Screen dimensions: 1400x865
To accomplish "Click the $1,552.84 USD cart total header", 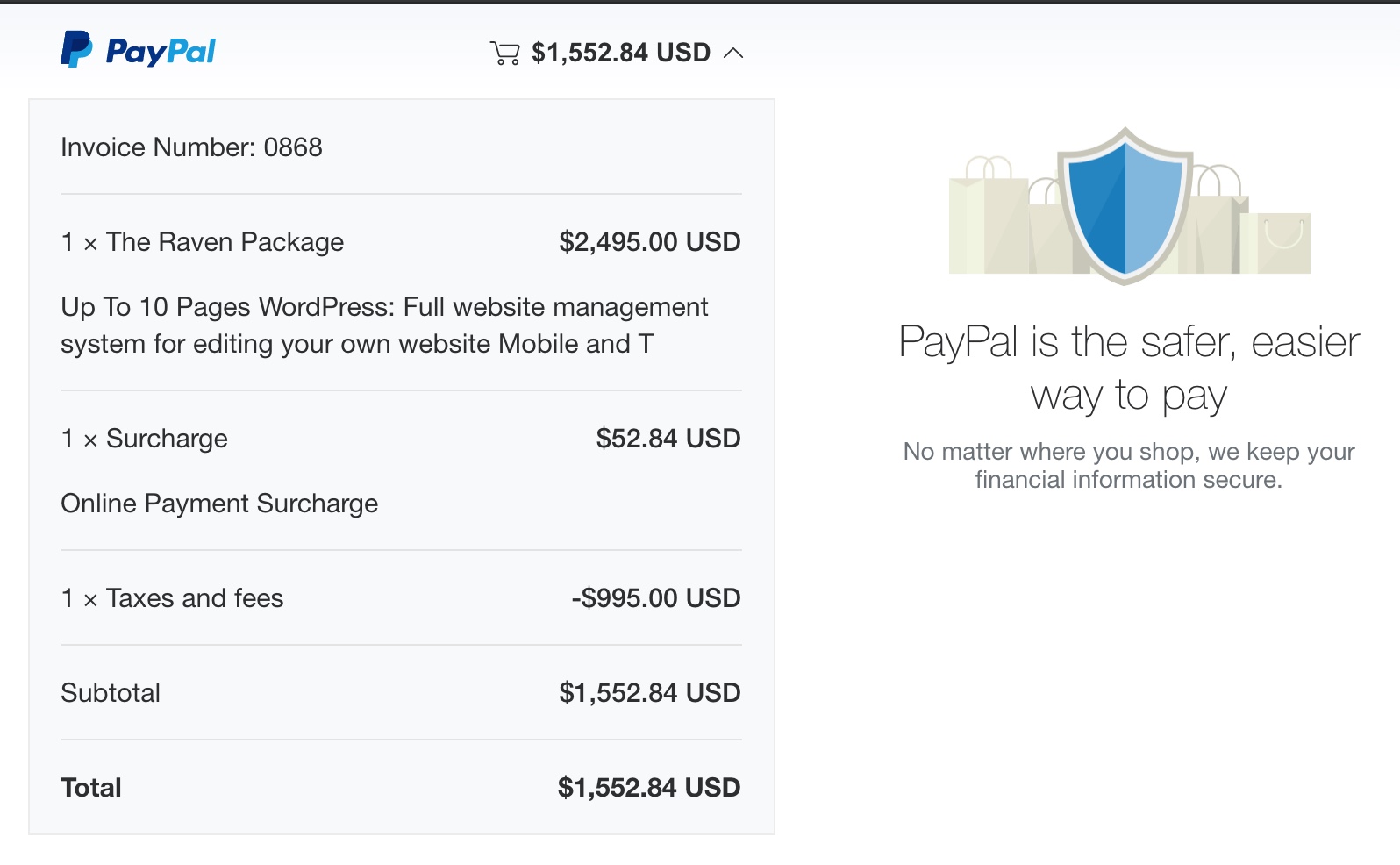I will point(621,53).
